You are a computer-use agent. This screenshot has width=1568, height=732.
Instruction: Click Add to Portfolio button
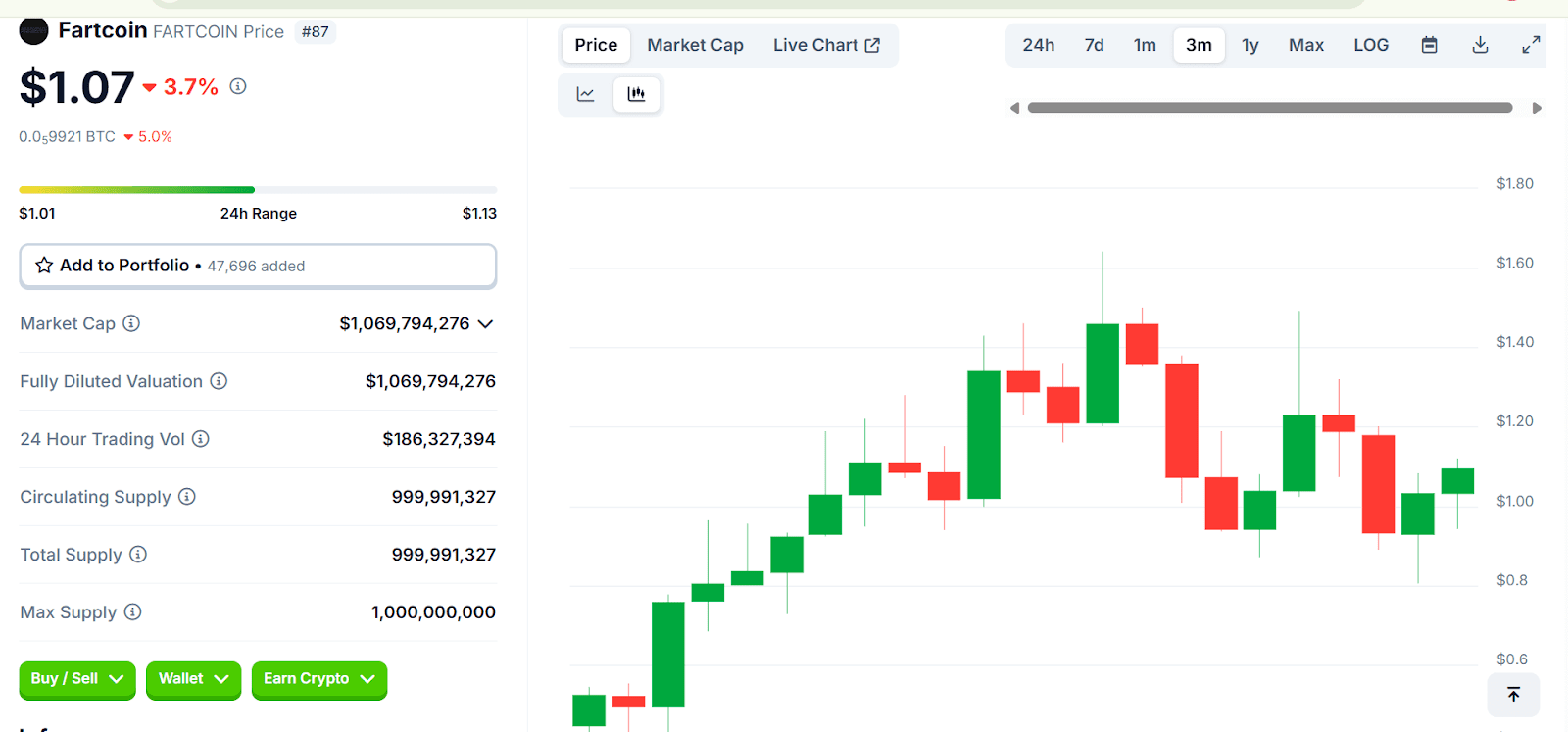point(258,266)
